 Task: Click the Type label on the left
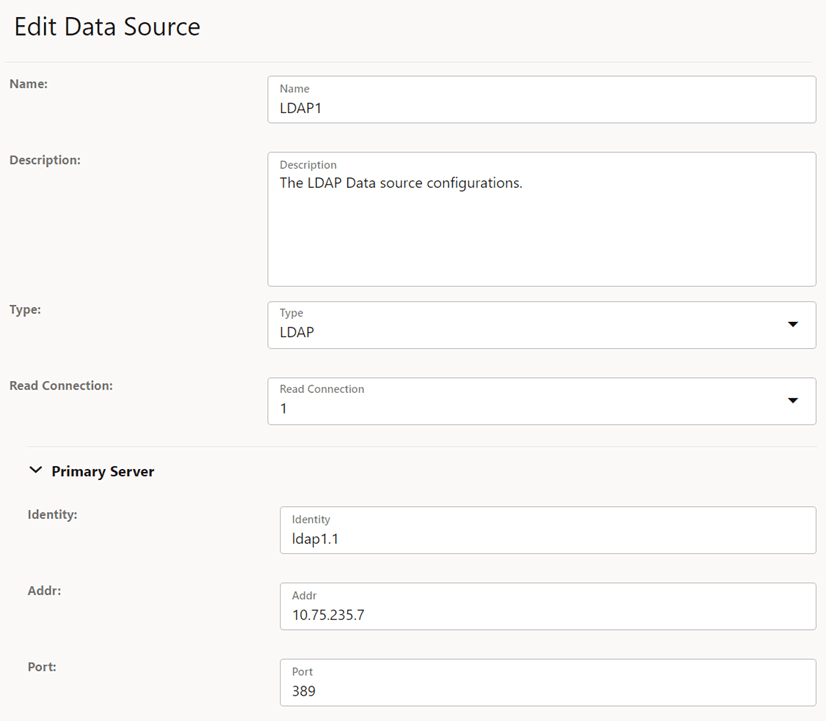25,309
